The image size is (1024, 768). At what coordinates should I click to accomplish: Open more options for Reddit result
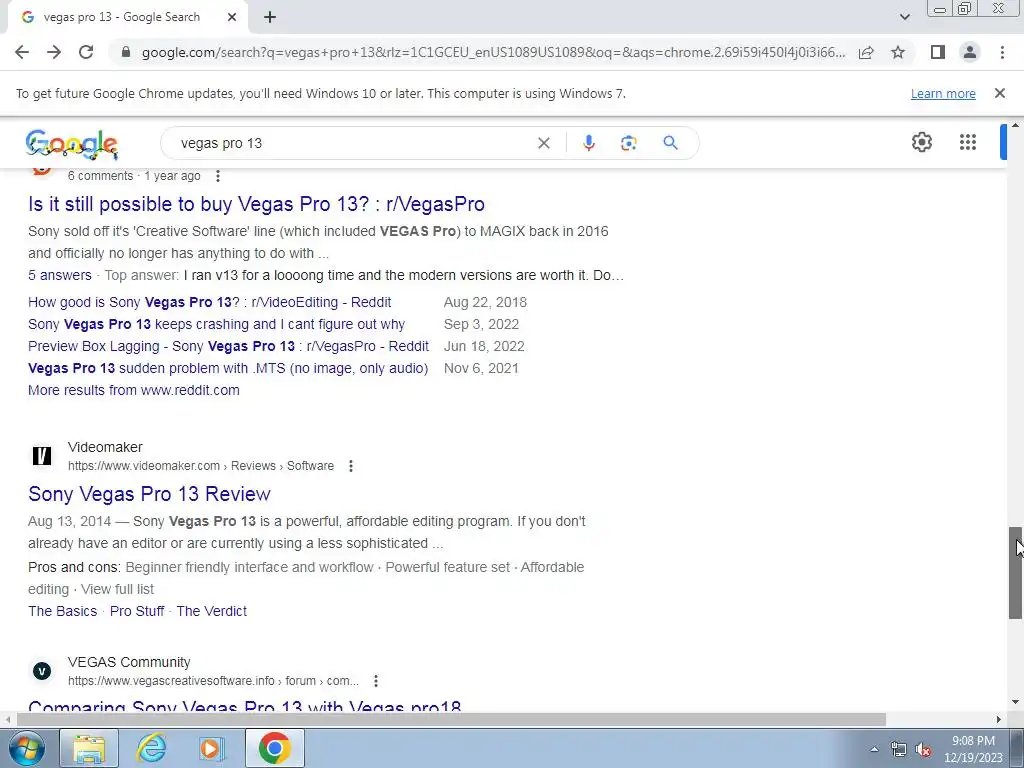point(217,176)
